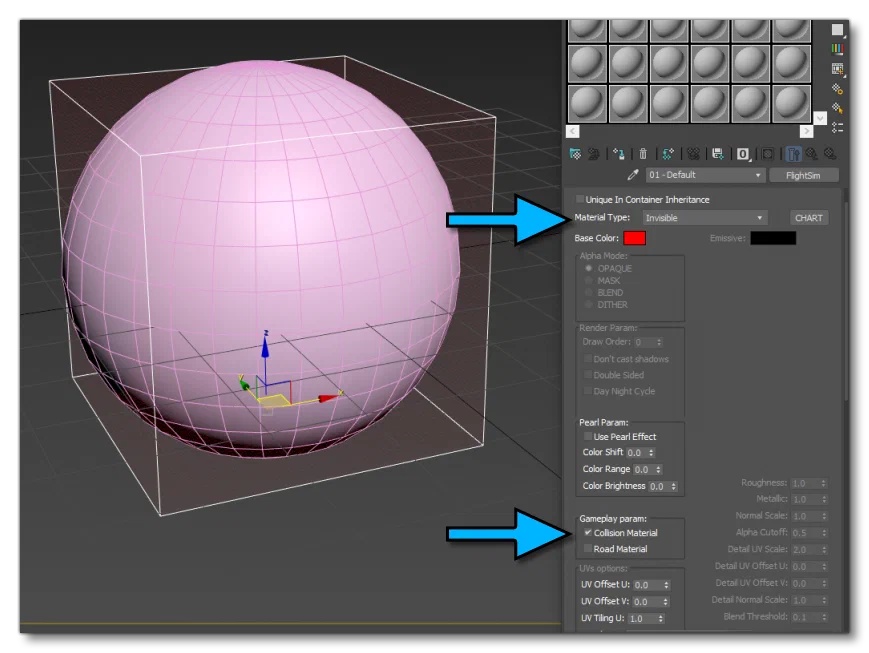The image size is (869, 653).
Task: Click the red X axis gizmo arrow
Action: tap(328, 397)
